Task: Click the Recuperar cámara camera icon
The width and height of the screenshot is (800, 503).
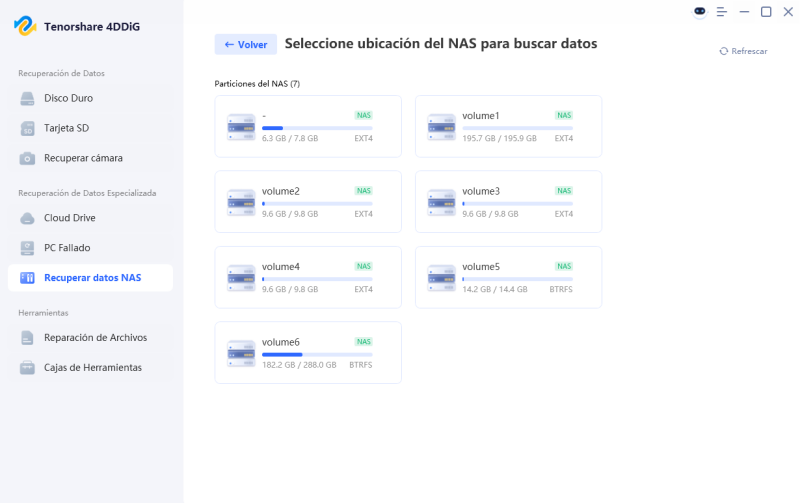Action: tap(28, 159)
